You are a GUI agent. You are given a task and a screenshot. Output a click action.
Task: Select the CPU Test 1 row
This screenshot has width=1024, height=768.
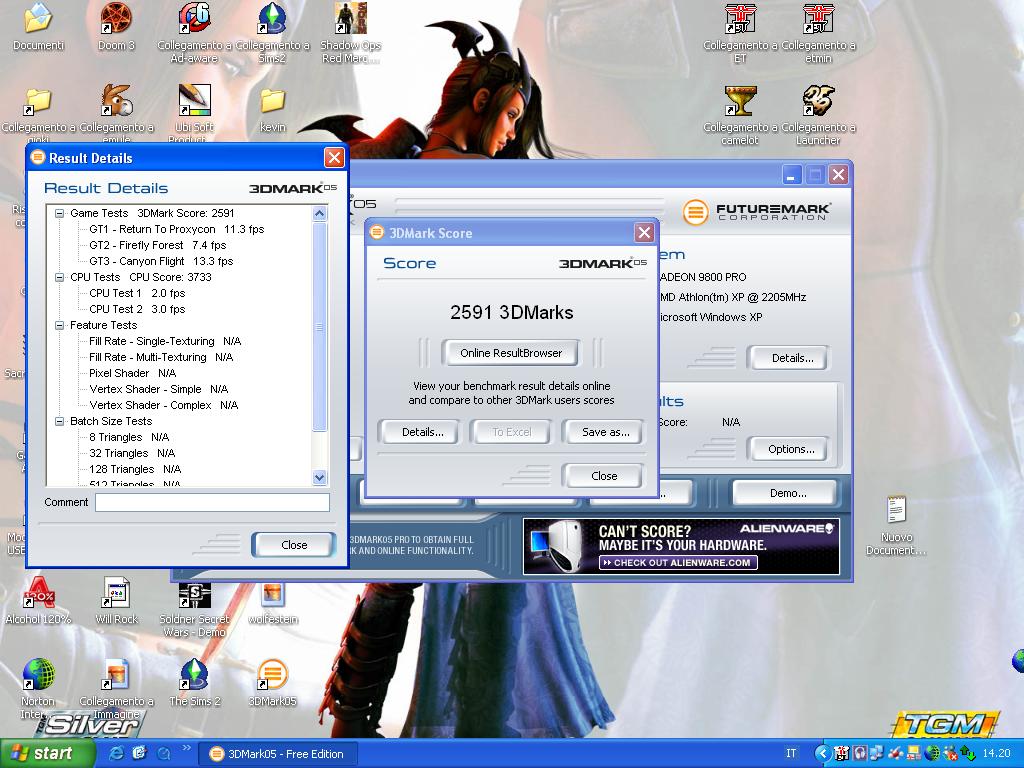[137, 293]
